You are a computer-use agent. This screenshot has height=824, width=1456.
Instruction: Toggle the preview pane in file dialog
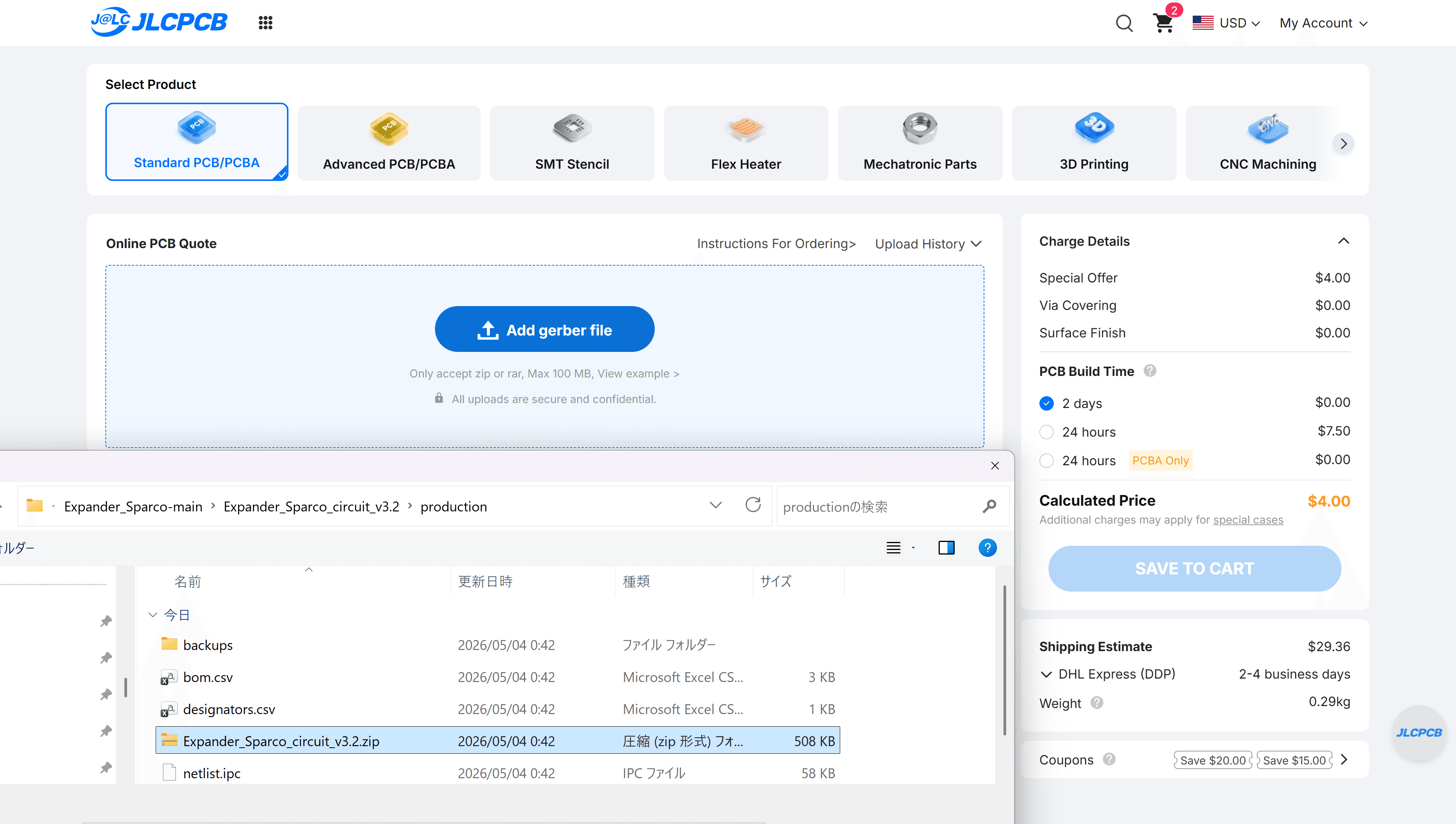[x=946, y=548]
